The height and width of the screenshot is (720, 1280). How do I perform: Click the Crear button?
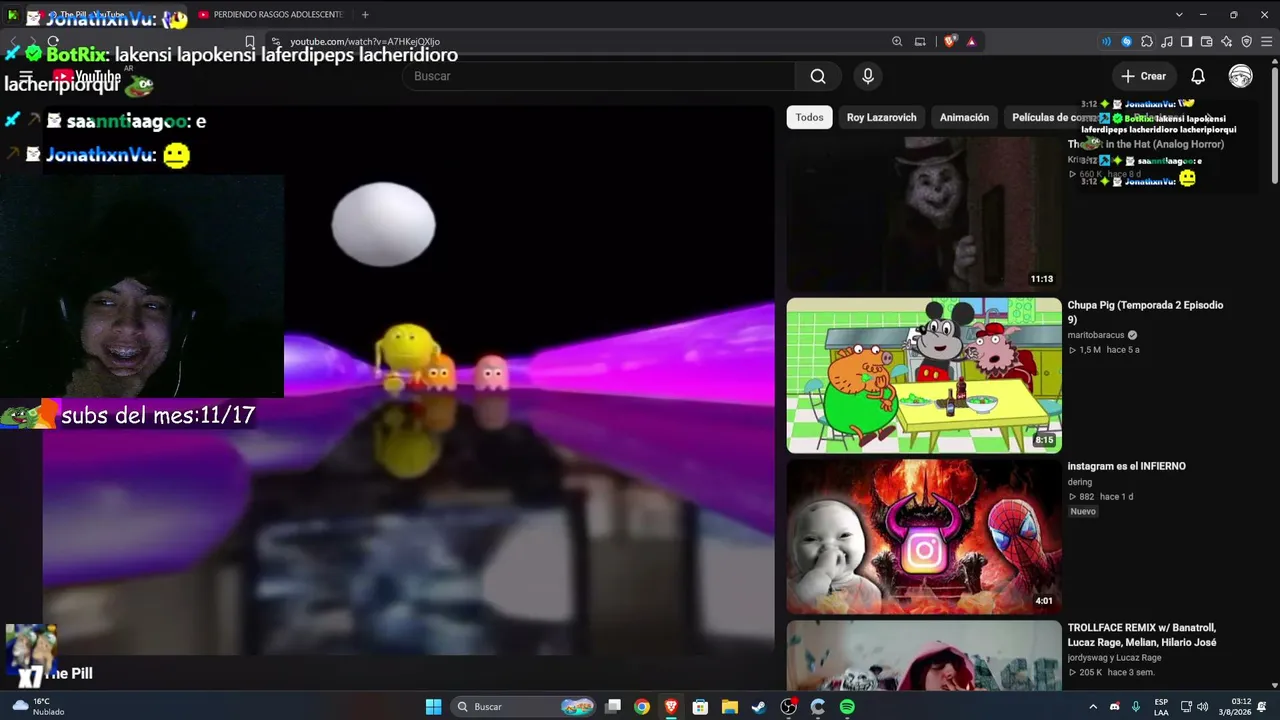(x=1144, y=76)
